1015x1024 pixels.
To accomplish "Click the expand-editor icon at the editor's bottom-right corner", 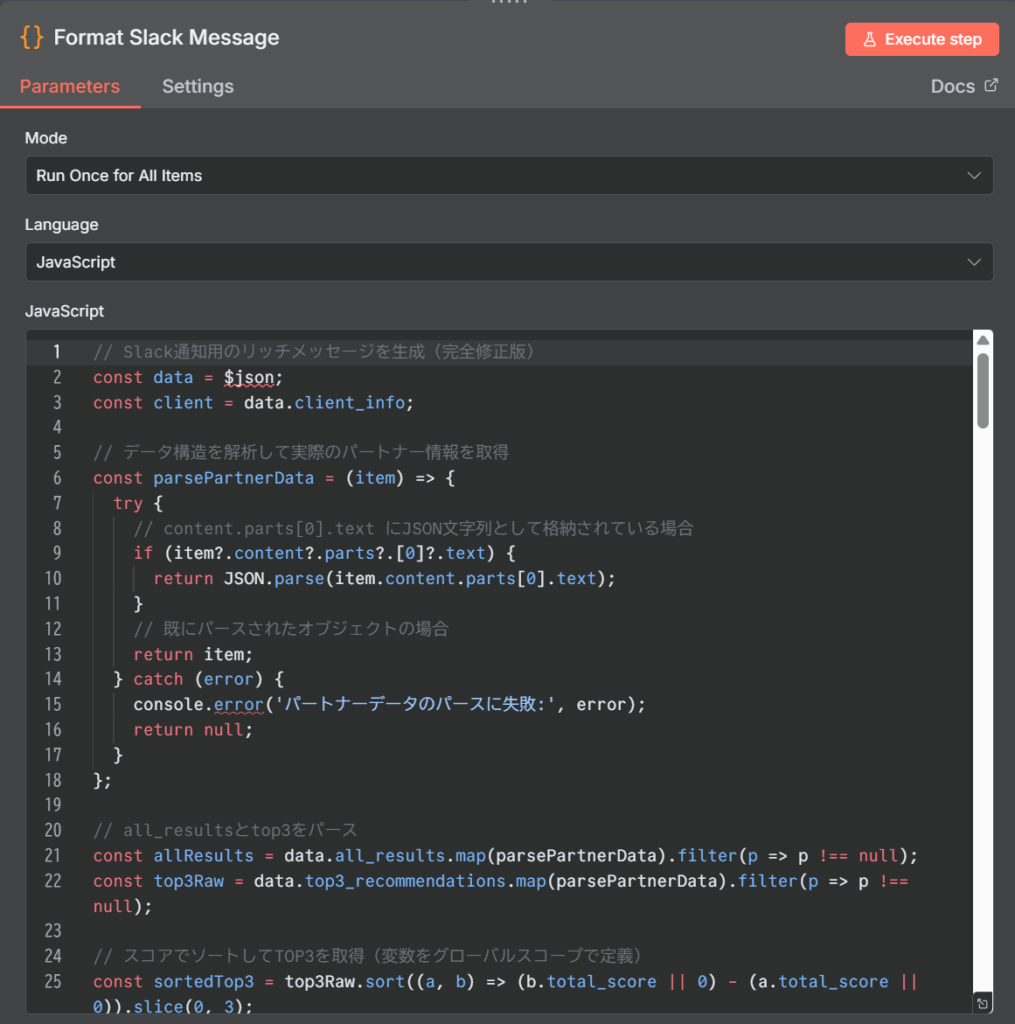I will (x=982, y=1003).
